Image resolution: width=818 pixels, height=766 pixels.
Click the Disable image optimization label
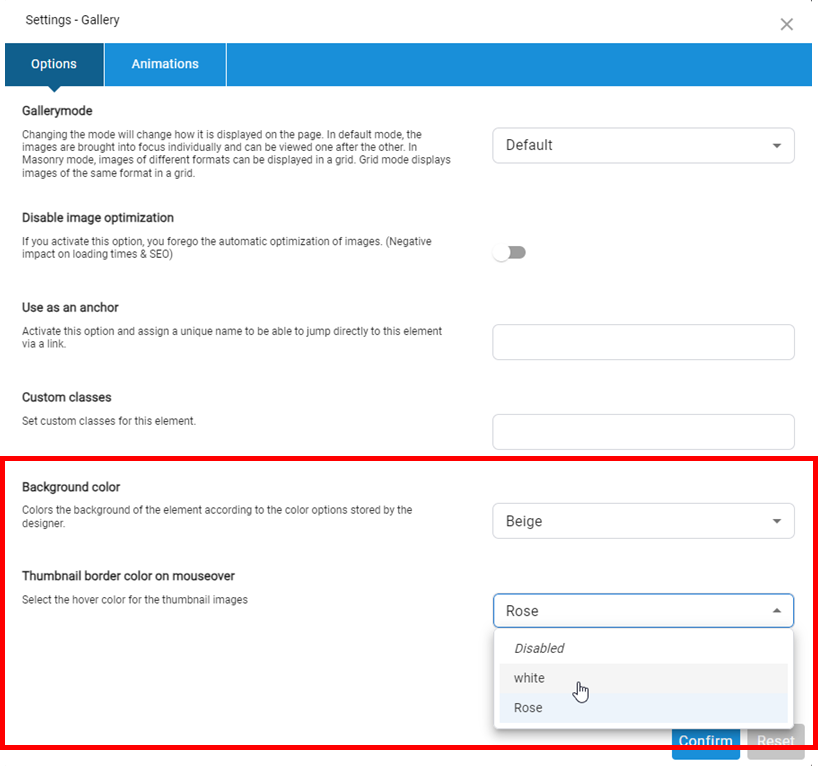click(98, 218)
